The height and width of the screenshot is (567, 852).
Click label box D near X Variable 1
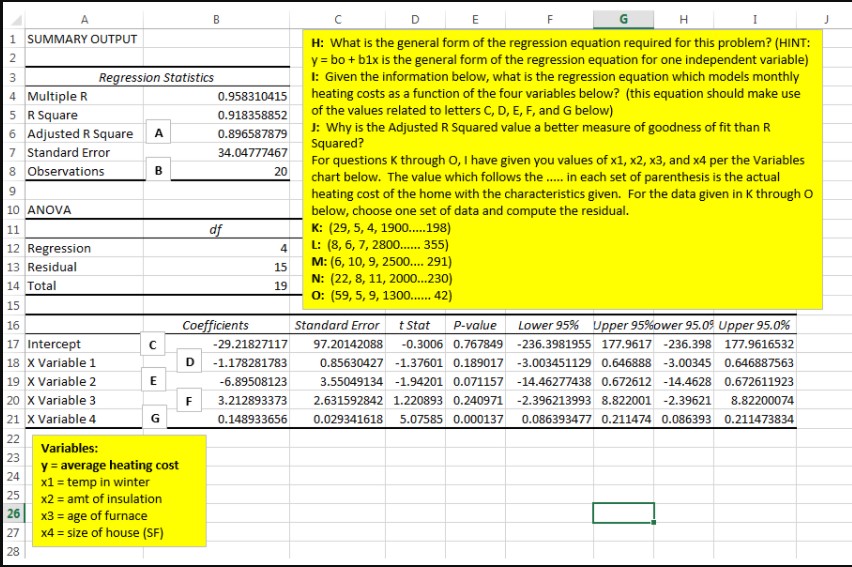point(190,362)
